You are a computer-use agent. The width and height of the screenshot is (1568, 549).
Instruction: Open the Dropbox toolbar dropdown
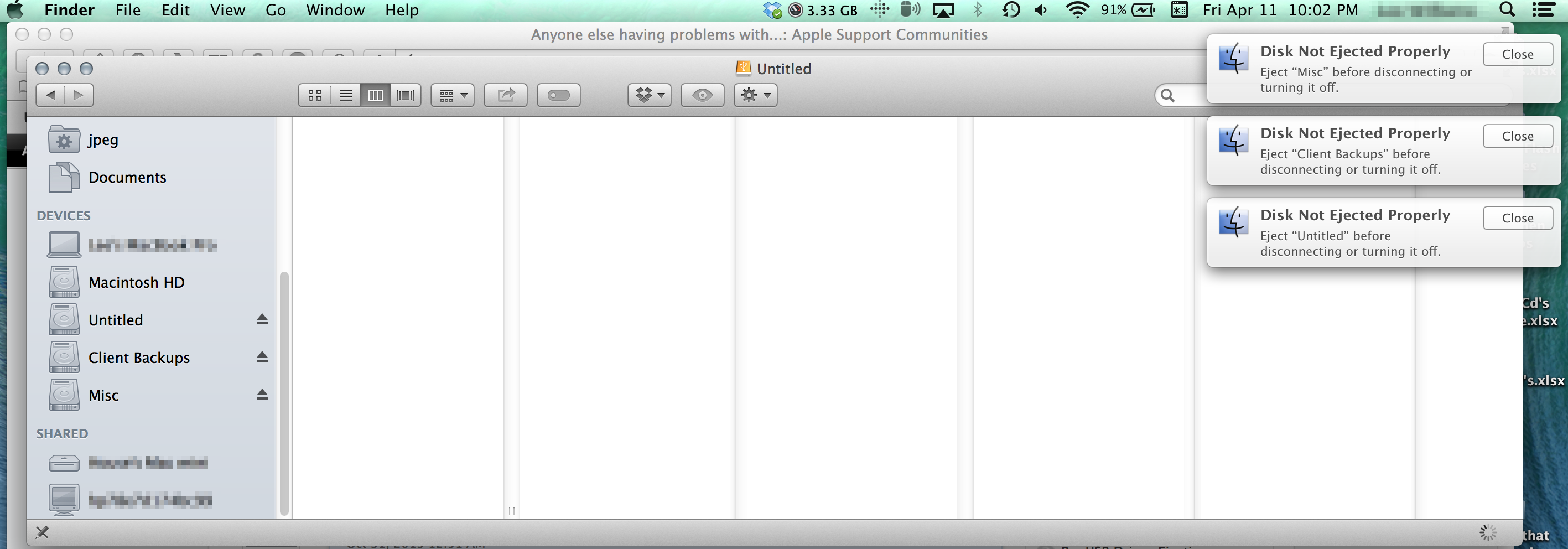(x=650, y=95)
